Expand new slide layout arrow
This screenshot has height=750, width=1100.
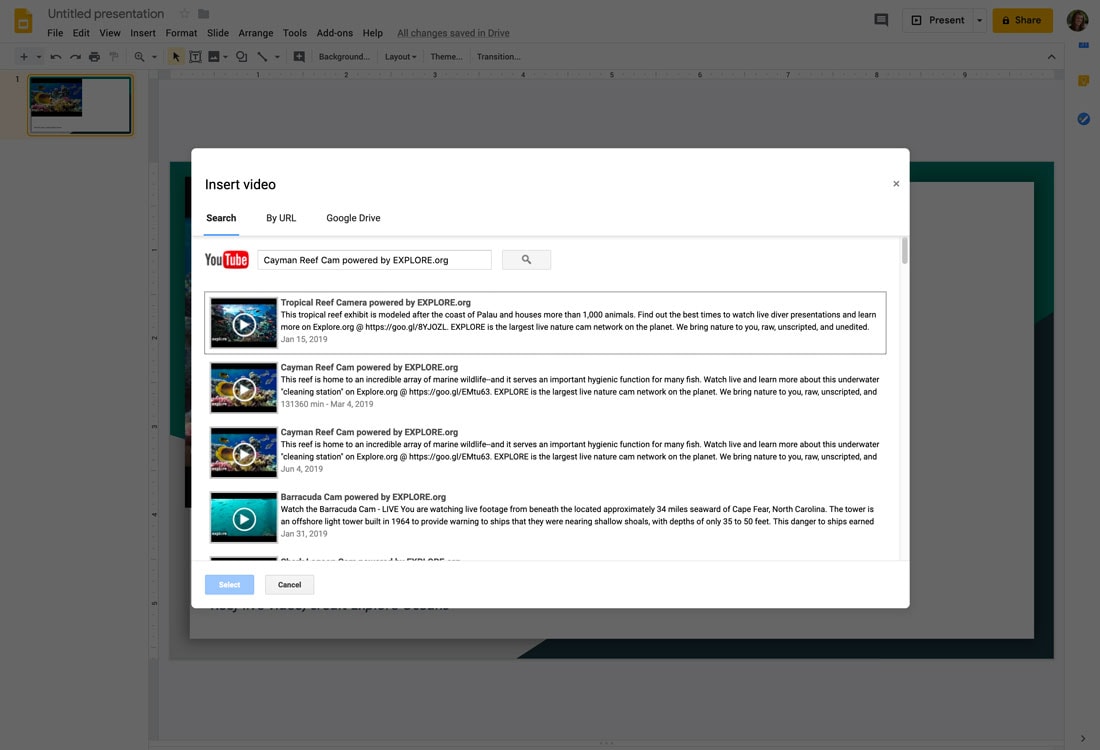tap(39, 57)
